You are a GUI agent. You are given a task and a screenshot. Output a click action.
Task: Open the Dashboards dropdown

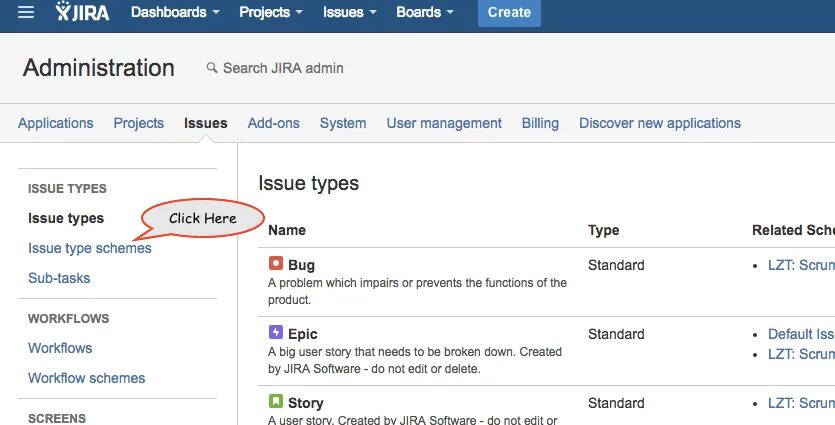pyautogui.click(x=175, y=12)
